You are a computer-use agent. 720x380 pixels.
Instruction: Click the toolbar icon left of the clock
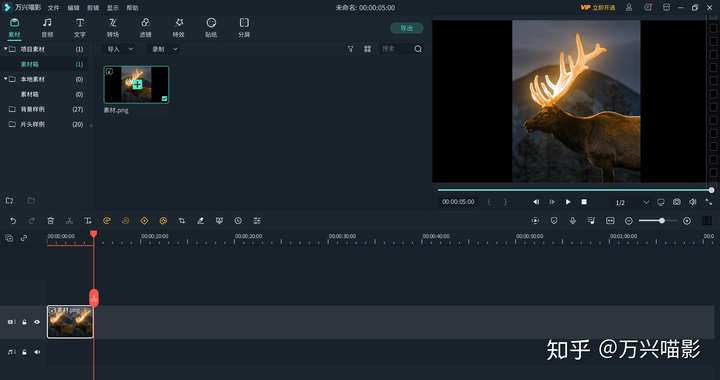(219, 221)
